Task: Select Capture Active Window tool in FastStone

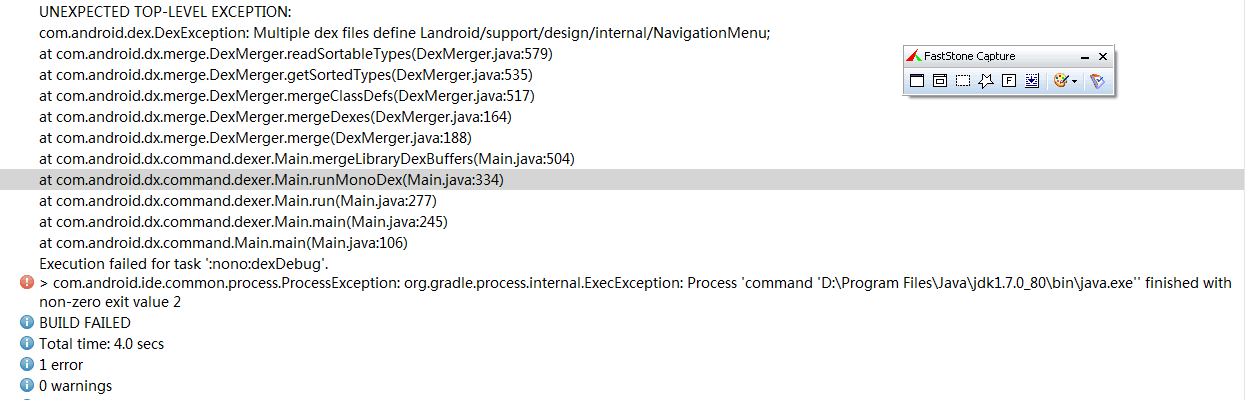Action: point(917,81)
